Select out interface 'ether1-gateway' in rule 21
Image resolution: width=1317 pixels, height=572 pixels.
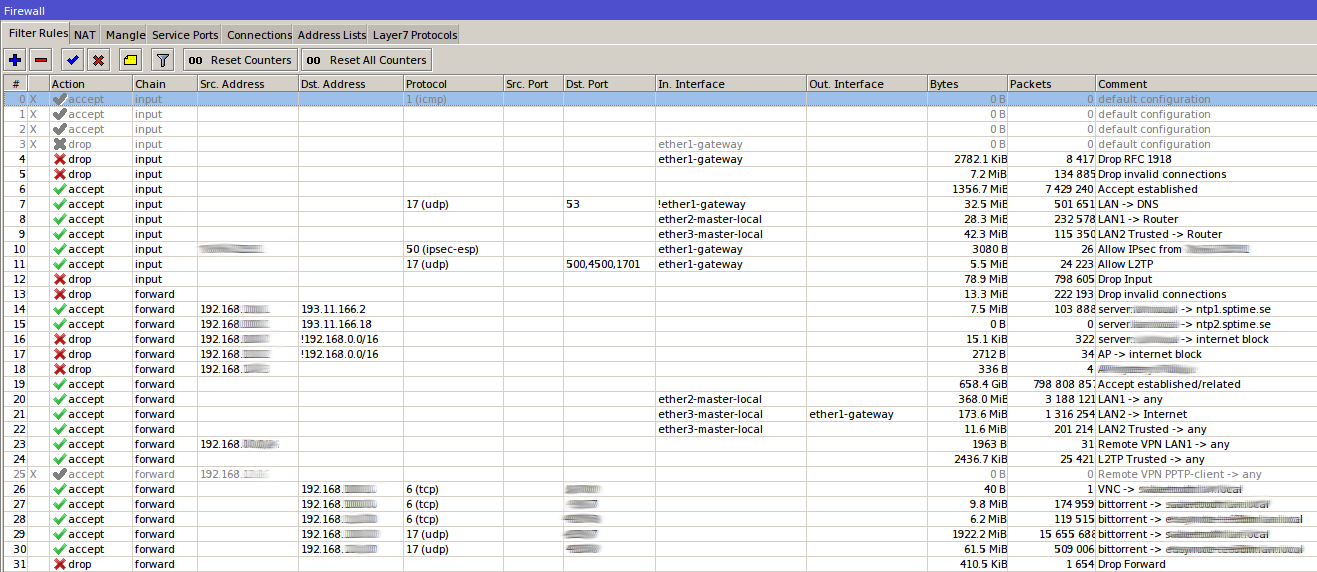click(x=852, y=414)
